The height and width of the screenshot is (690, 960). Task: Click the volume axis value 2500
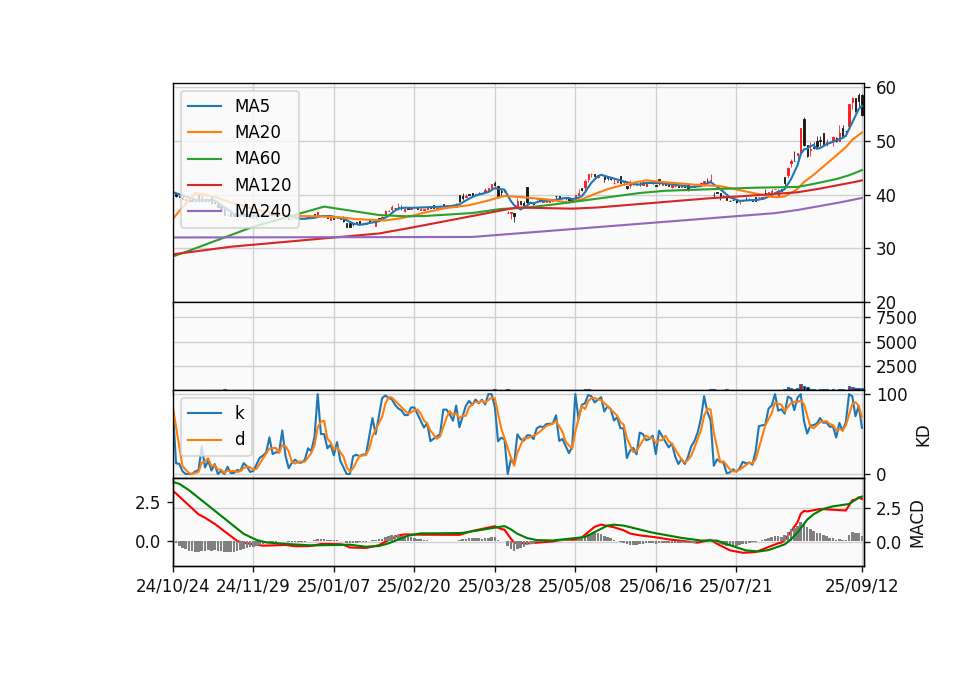tap(896, 367)
